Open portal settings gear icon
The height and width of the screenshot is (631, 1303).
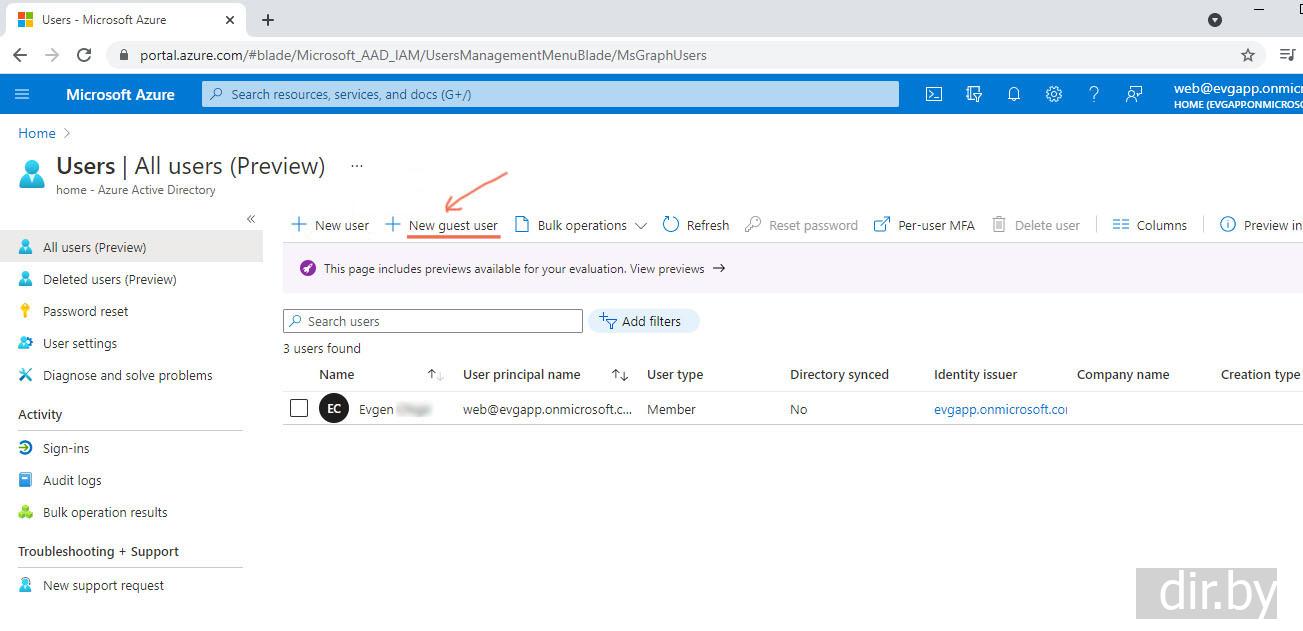(x=1054, y=94)
